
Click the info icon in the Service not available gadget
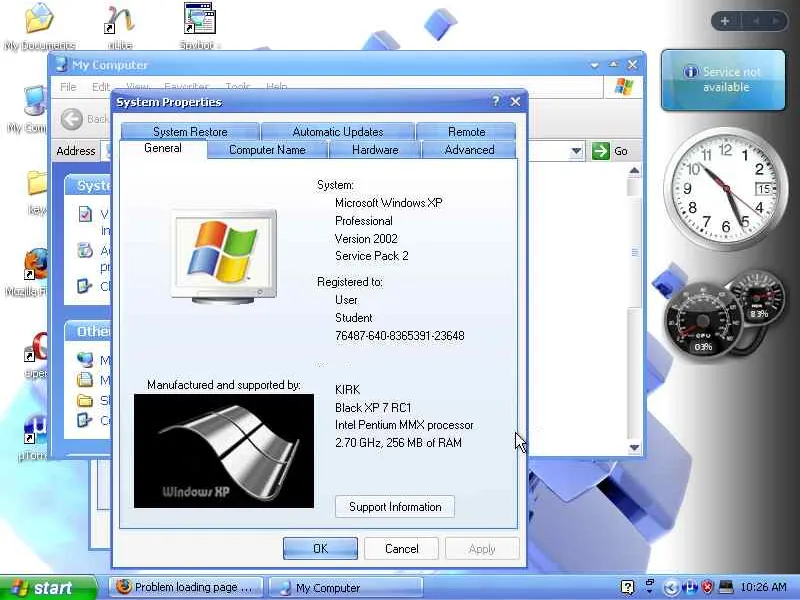click(690, 72)
